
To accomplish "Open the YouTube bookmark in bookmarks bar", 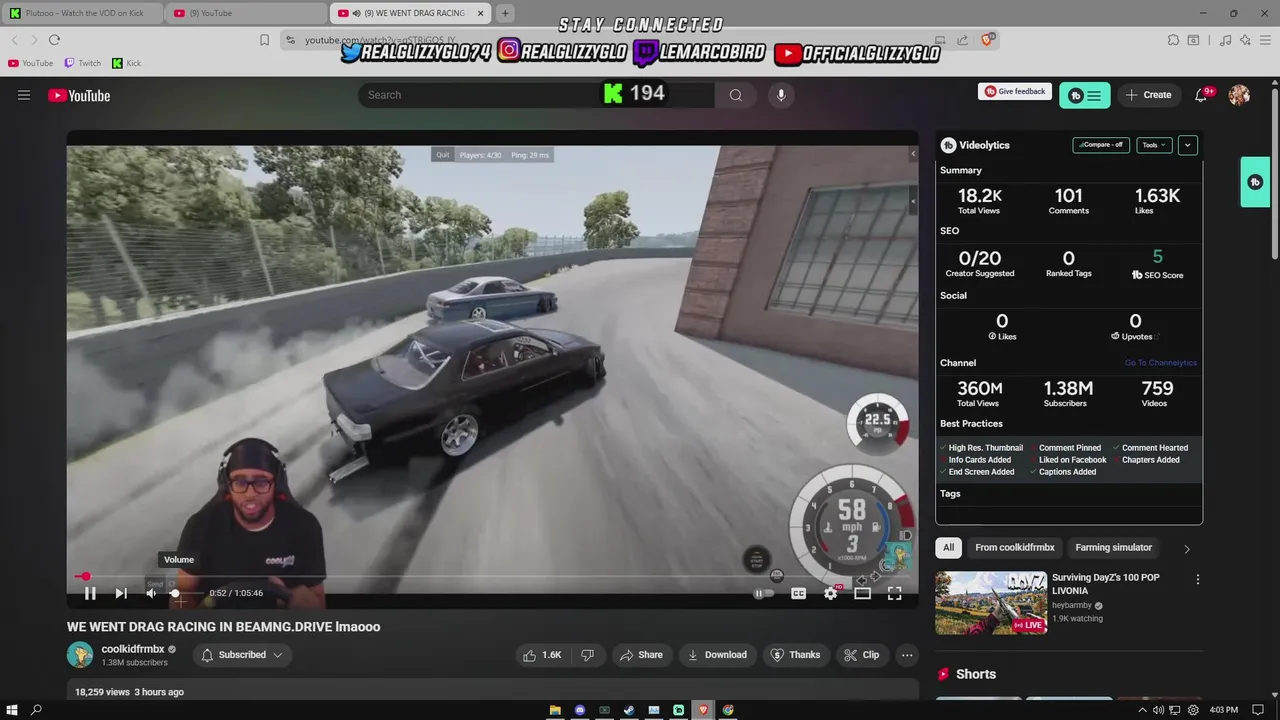I will click(x=30, y=63).
